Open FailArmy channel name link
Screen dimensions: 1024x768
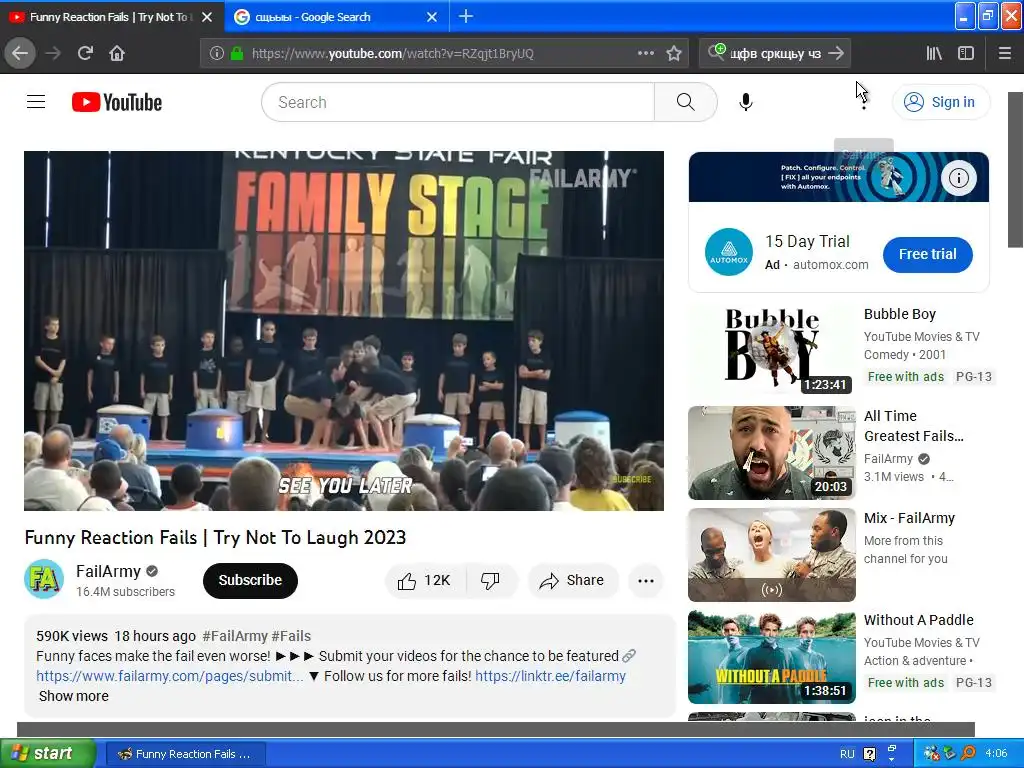point(108,571)
